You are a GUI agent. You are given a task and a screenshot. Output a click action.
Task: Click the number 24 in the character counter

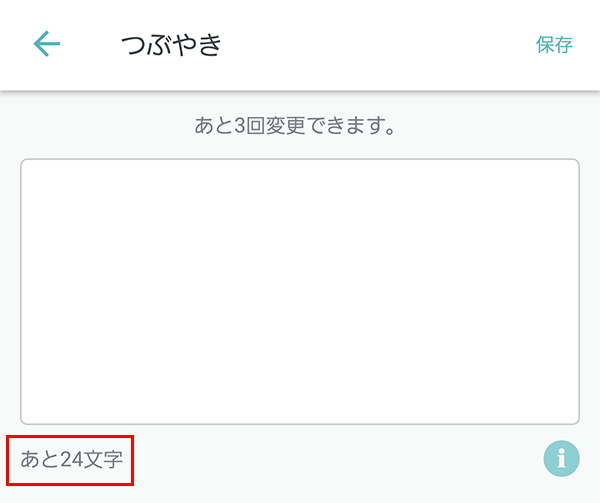tap(72, 459)
